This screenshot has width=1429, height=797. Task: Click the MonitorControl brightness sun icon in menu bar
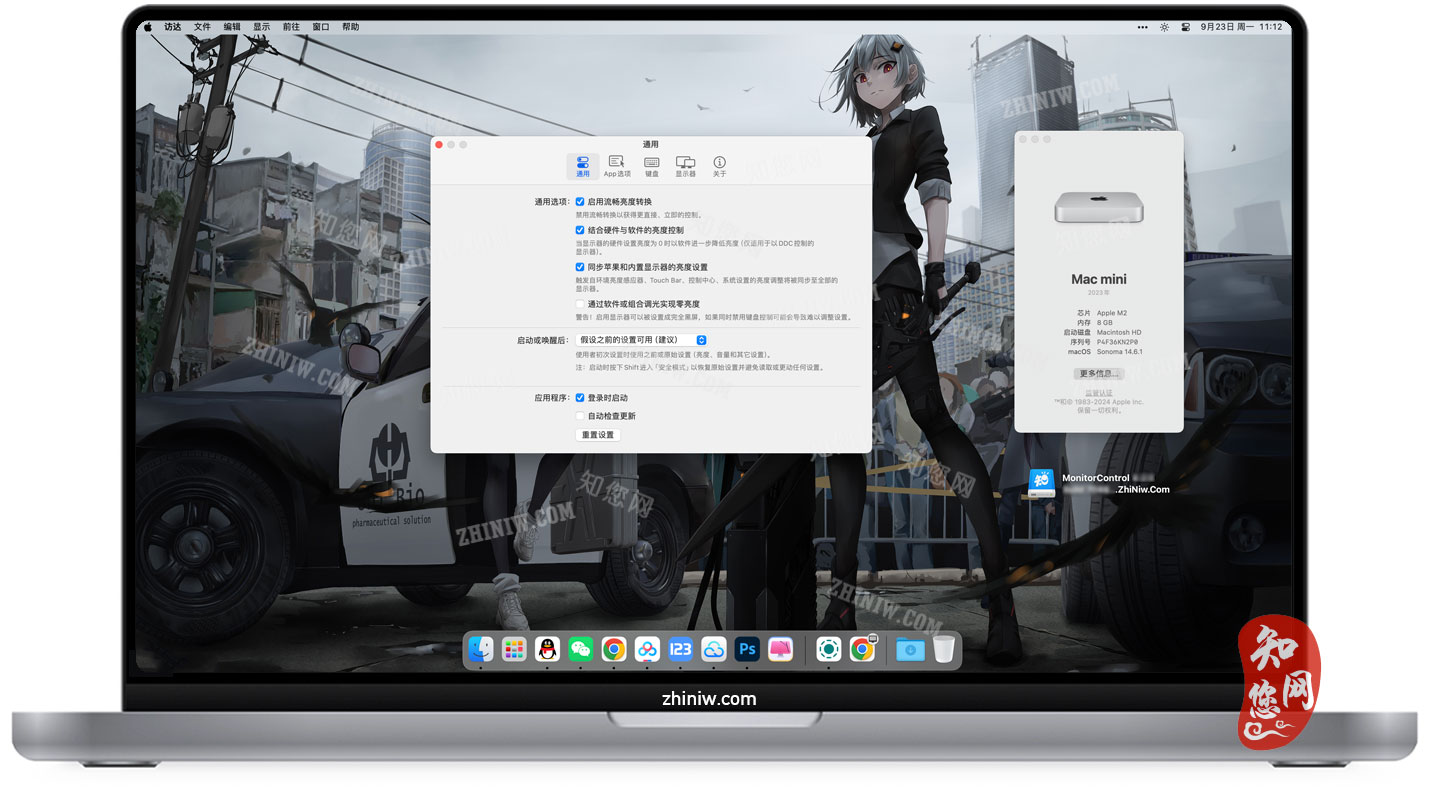(x=1164, y=27)
